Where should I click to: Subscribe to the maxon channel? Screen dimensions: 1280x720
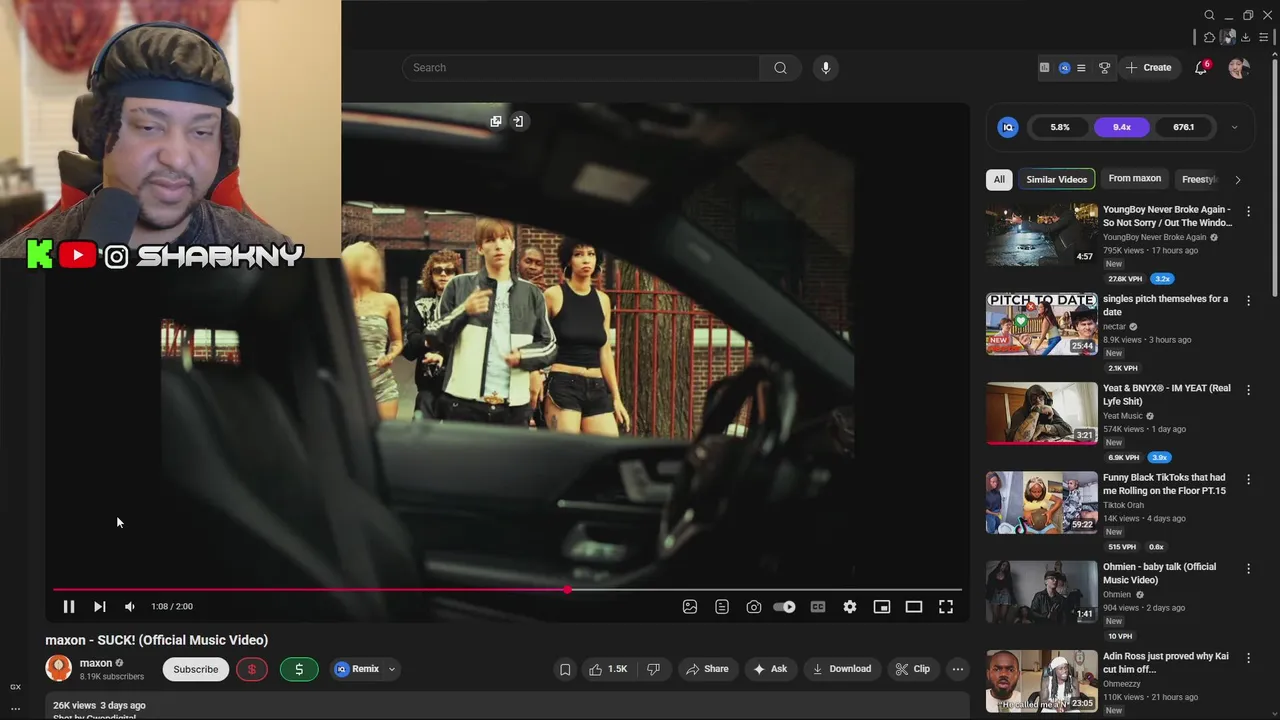[x=196, y=669]
